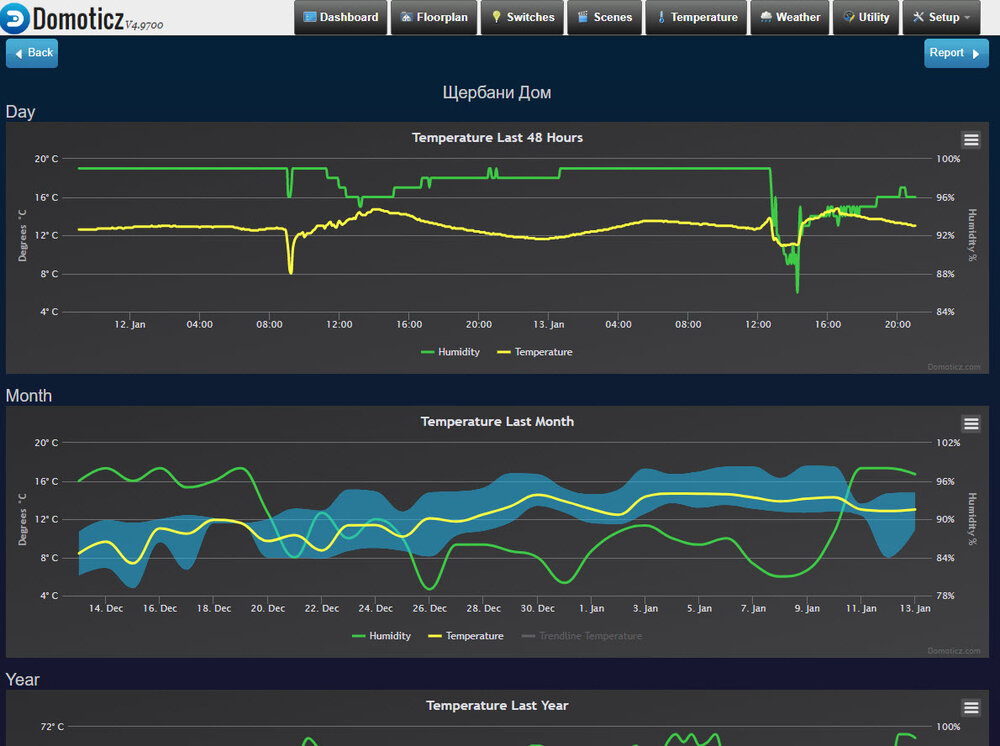Click the Report button
Viewport: 1000px width, 746px height.
tap(956, 53)
